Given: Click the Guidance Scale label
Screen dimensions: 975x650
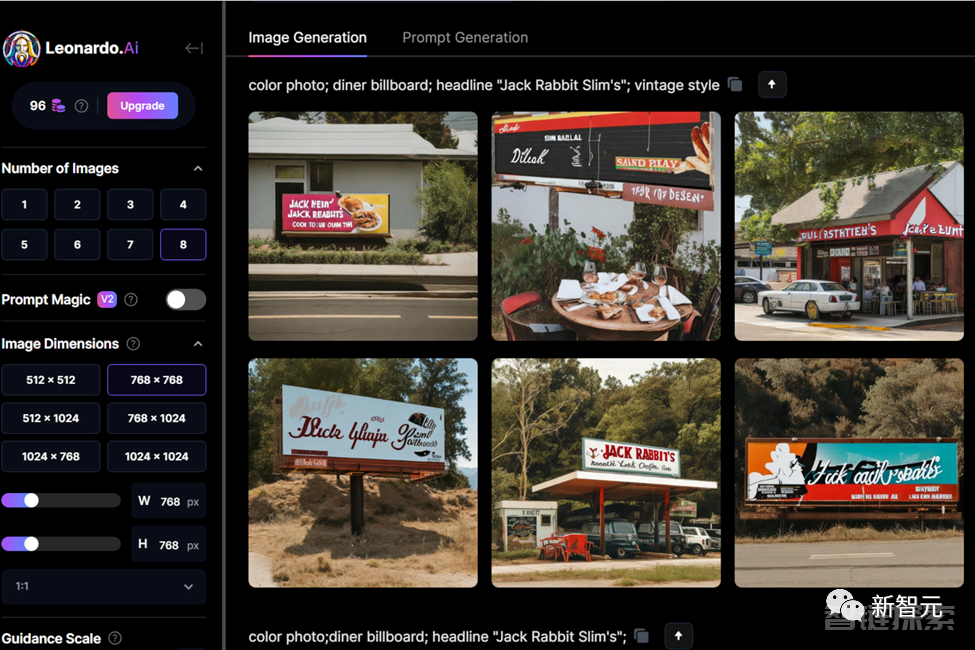Looking at the screenshot, I should (x=51, y=639).
